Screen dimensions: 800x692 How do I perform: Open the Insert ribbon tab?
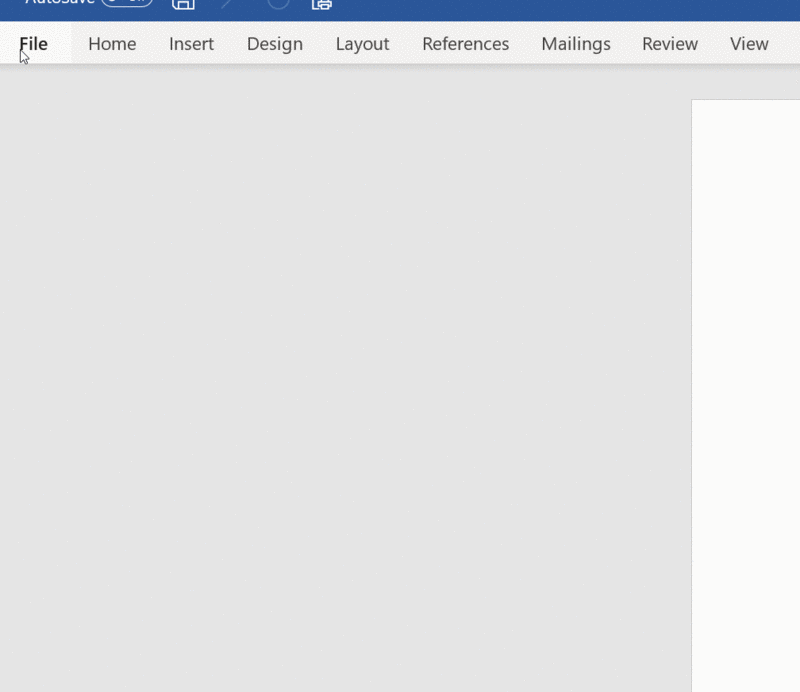click(x=191, y=44)
